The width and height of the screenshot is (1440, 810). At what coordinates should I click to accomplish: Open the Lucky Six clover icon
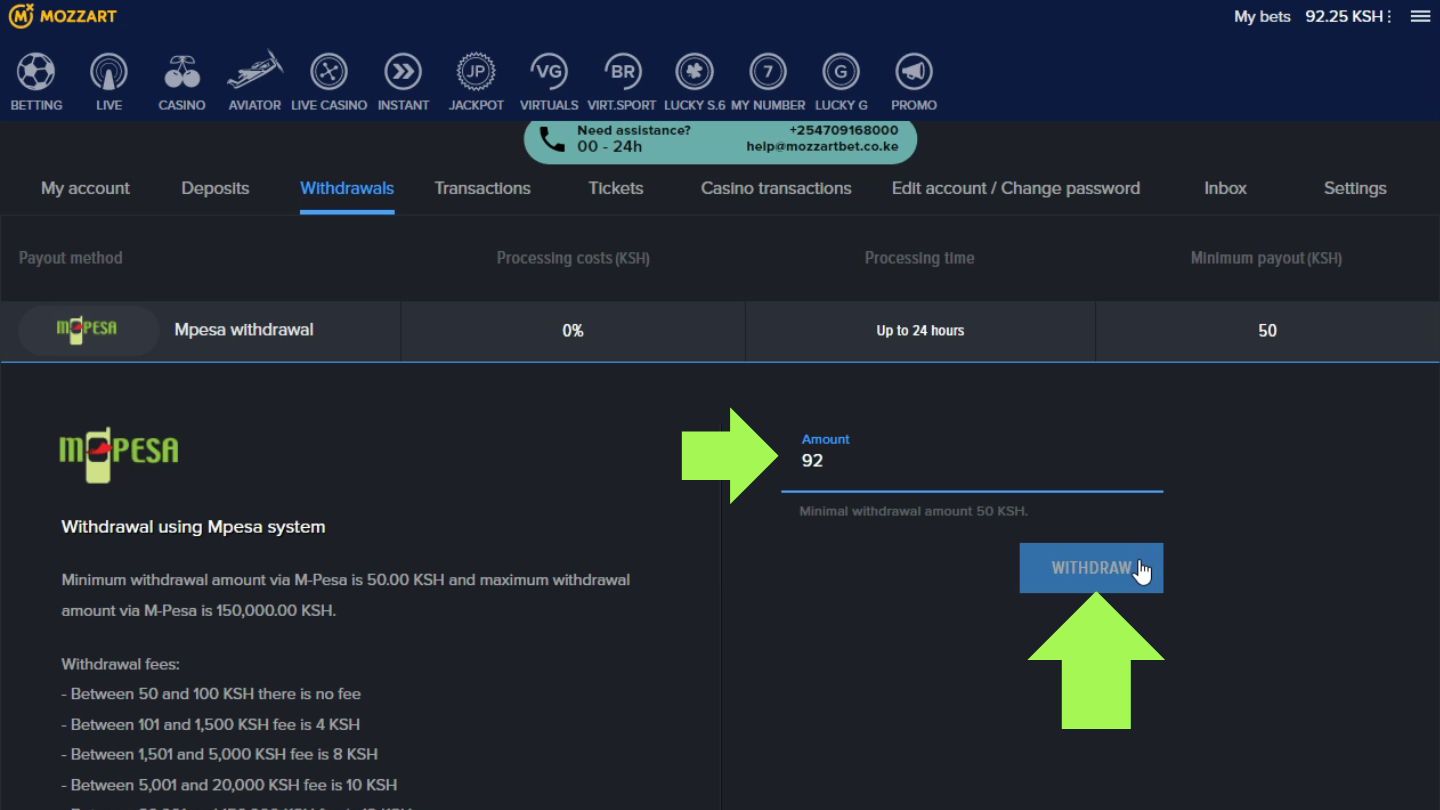pos(695,73)
